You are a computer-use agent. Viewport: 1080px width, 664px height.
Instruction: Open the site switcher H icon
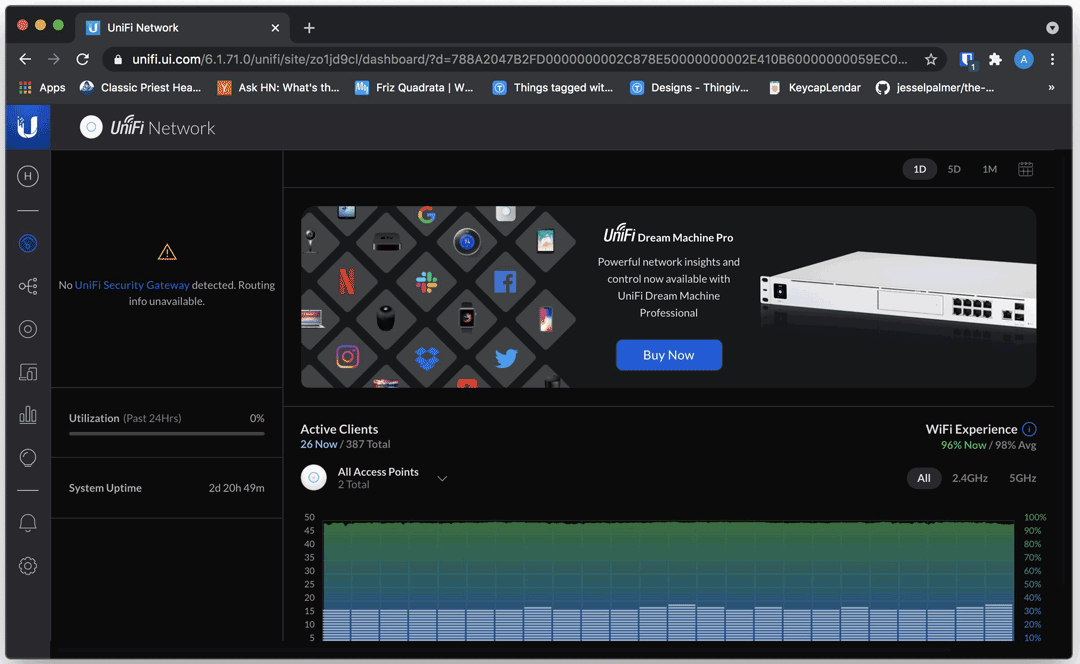pos(28,176)
